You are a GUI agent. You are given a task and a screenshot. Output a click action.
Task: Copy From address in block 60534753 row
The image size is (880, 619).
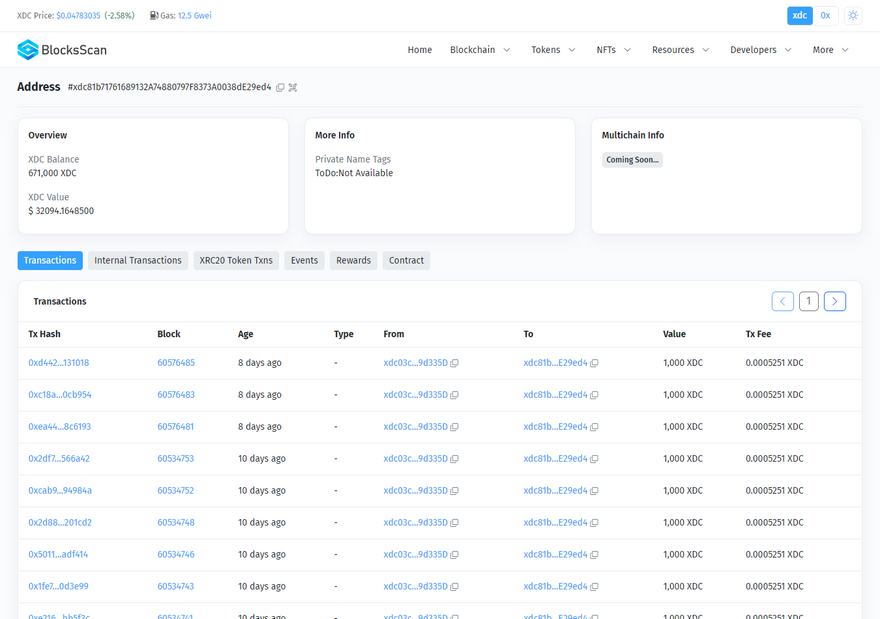pos(454,459)
